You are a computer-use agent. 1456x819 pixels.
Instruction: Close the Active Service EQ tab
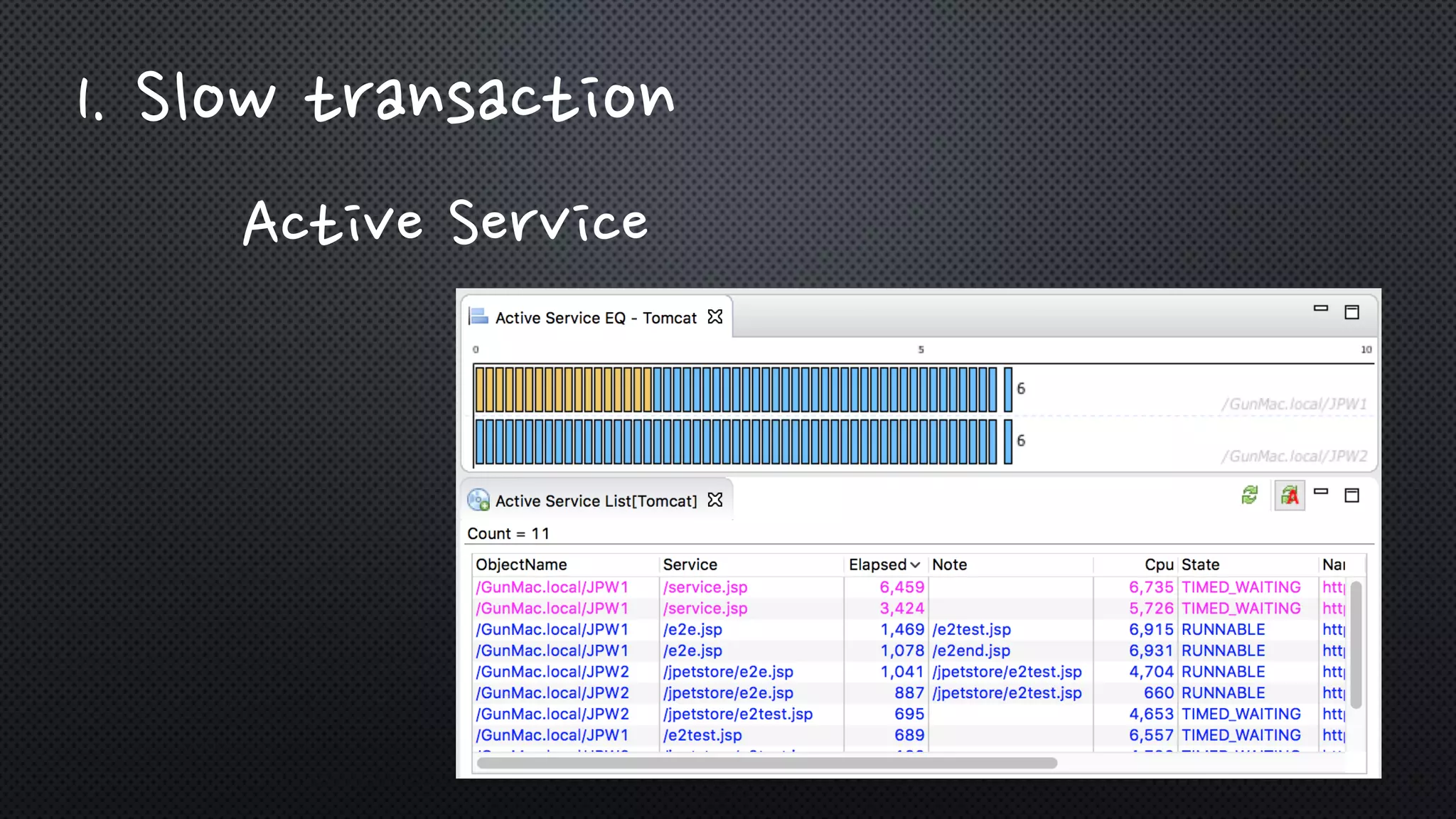coord(715,317)
